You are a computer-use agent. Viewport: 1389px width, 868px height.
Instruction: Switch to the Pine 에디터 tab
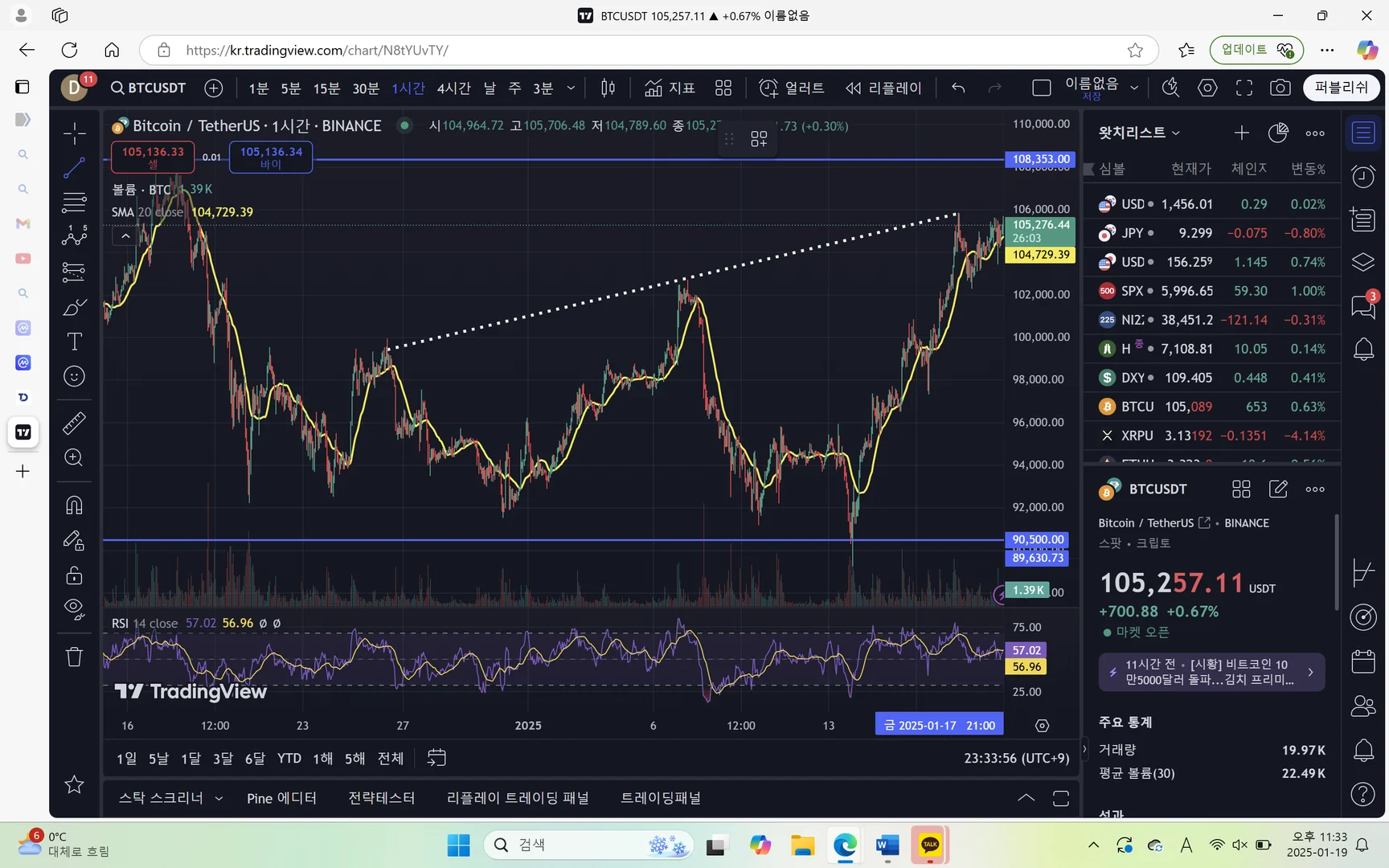coord(281,798)
